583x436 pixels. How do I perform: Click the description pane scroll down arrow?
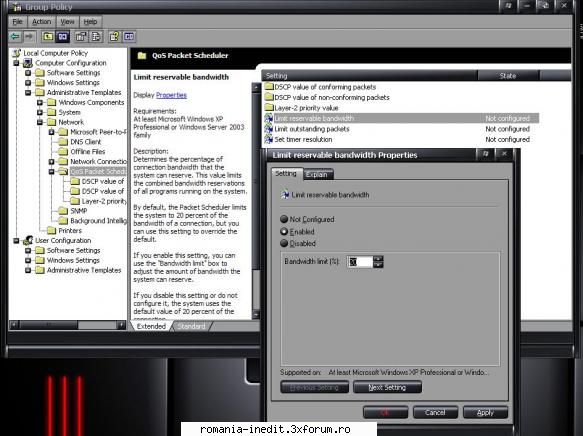point(256,314)
